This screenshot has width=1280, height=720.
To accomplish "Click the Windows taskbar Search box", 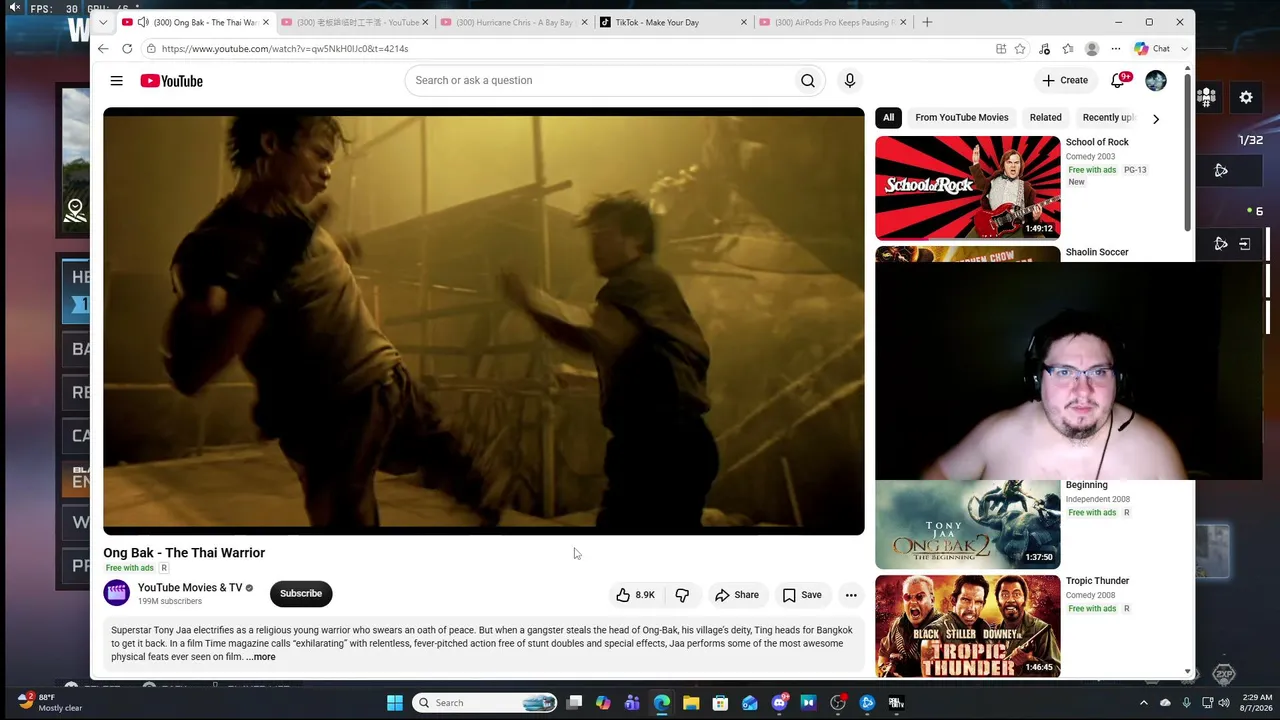I will coord(485,703).
